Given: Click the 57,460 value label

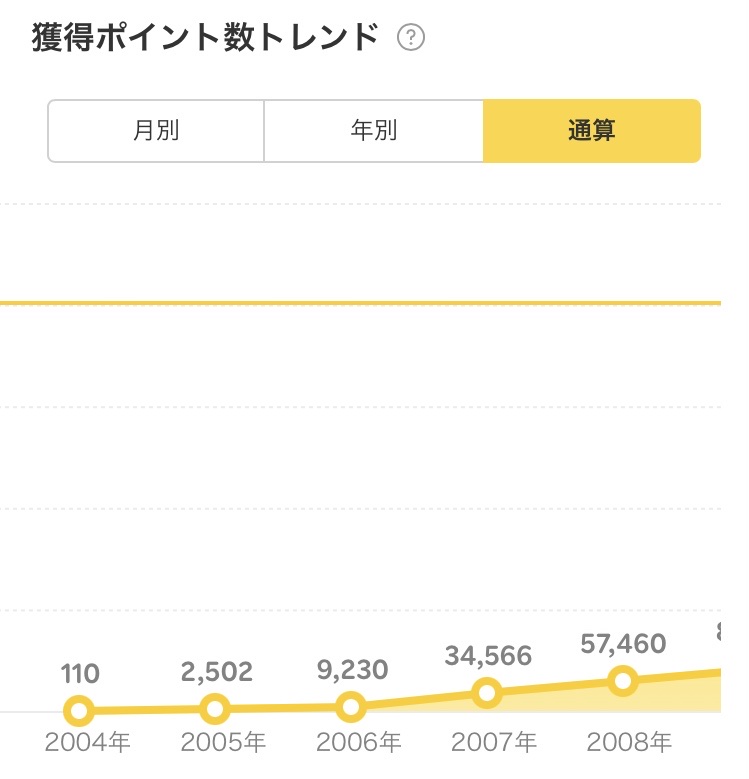Looking at the screenshot, I should point(623,644).
